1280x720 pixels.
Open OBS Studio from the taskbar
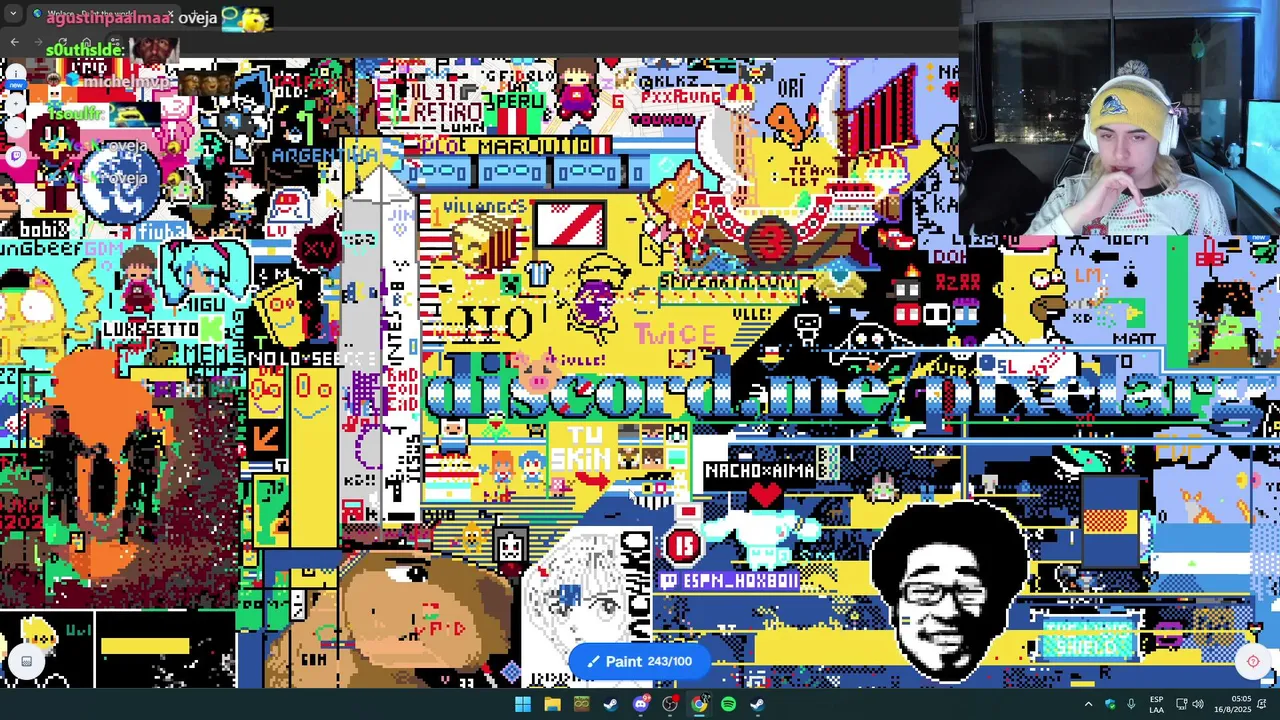coord(669,705)
